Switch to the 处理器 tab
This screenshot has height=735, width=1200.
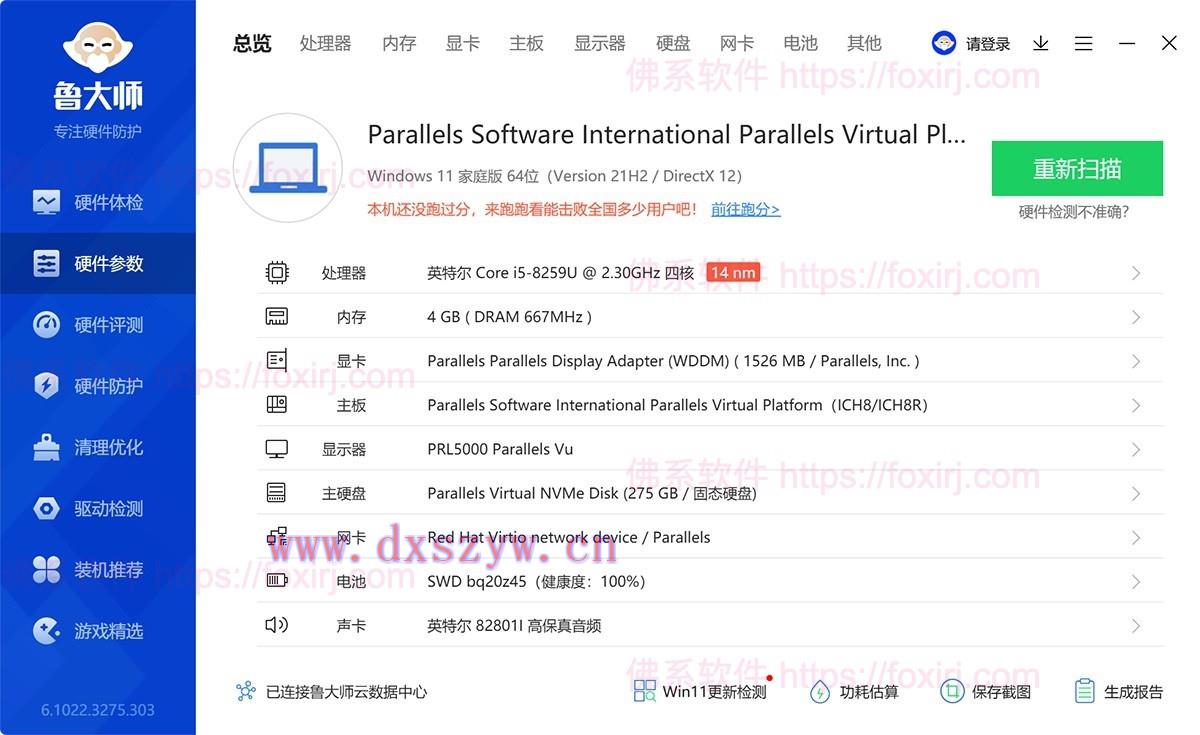326,43
